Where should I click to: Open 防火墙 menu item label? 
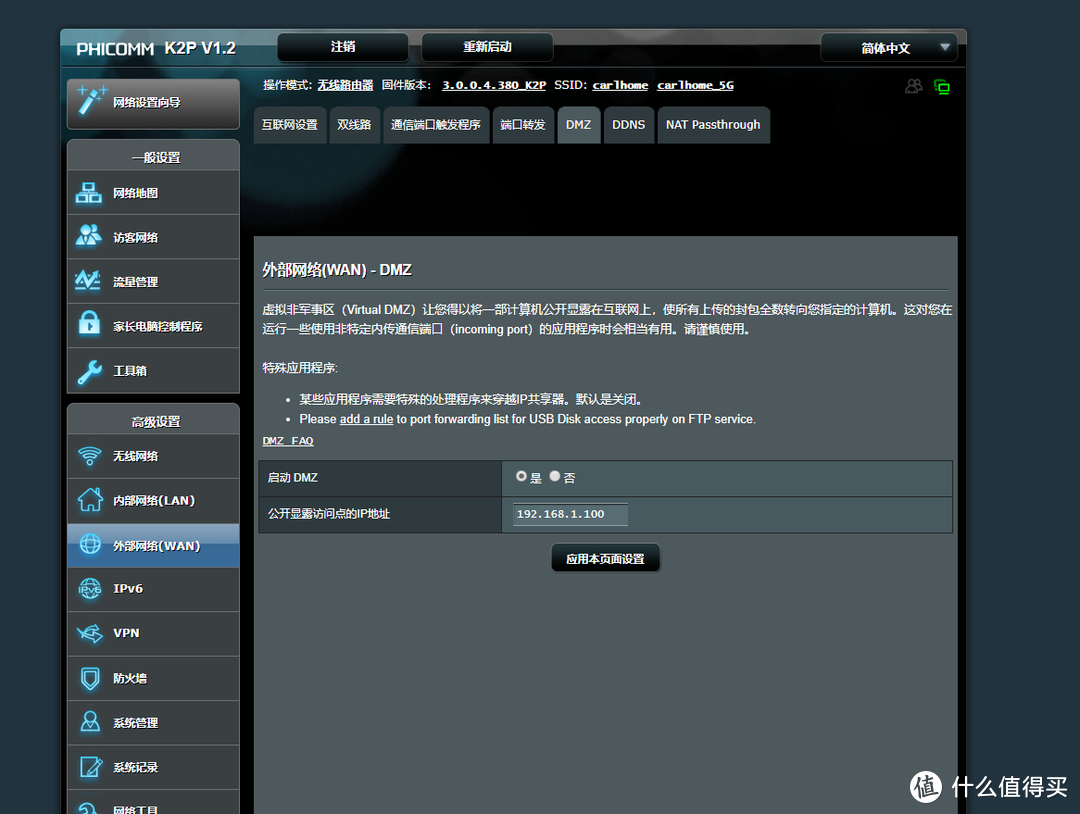tap(130, 678)
